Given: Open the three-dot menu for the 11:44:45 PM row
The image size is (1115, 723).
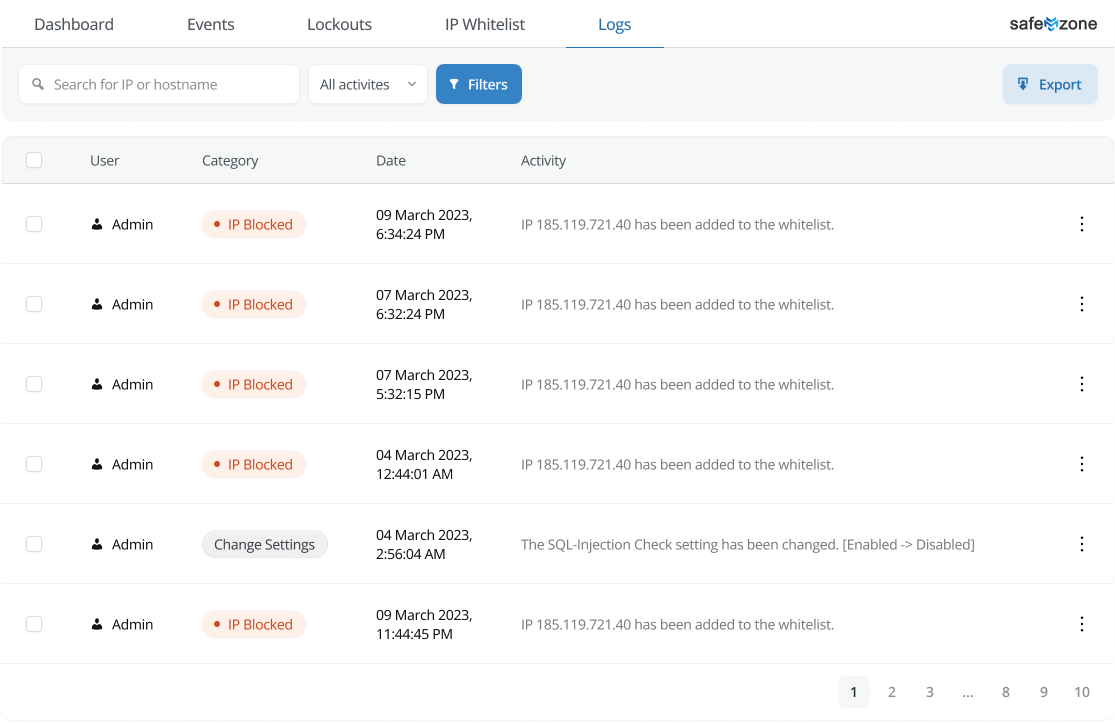Looking at the screenshot, I should click(1082, 624).
